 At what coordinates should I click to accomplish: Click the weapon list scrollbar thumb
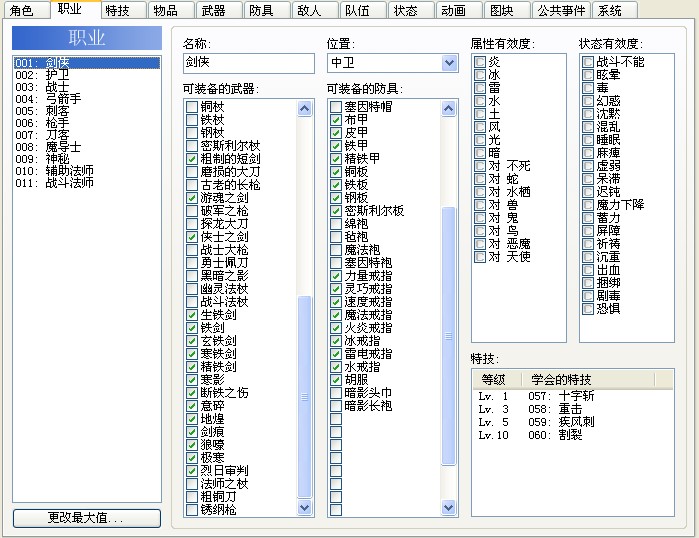click(x=304, y=397)
